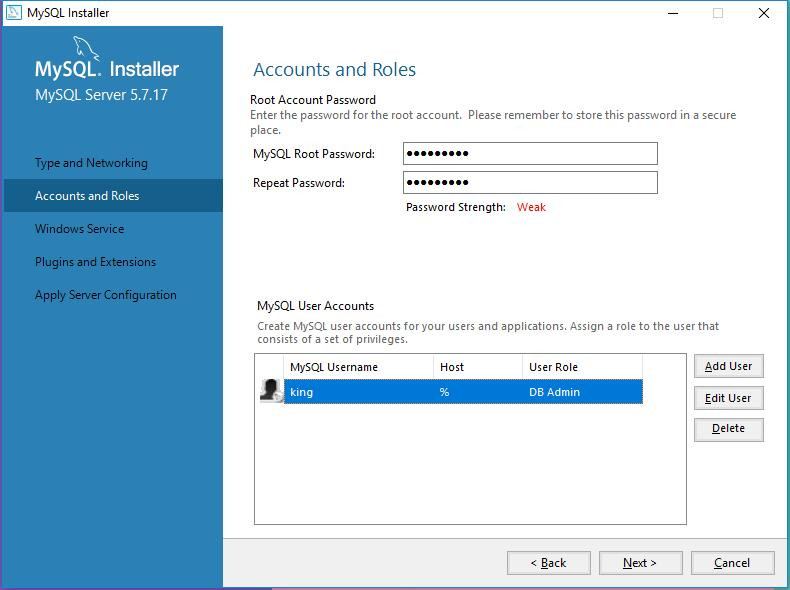Sort by the MySQL Username column header
This screenshot has height=590, width=790.
[359, 367]
